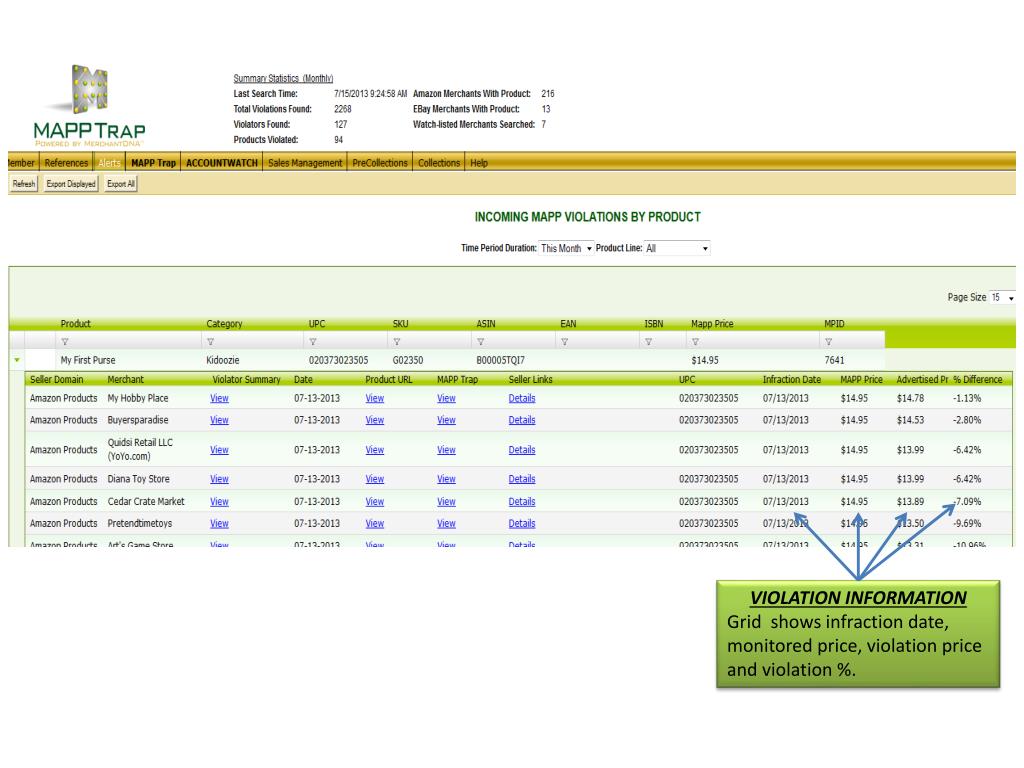Image resolution: width=1024 pixels, height=768 pixels.
Task: Sort by the ASIN column header
Action: pos(486,323)
